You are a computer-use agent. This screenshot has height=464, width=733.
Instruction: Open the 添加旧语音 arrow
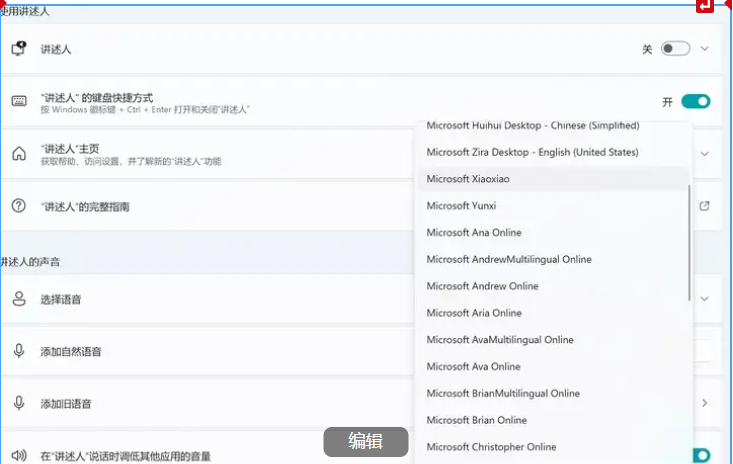704,403
